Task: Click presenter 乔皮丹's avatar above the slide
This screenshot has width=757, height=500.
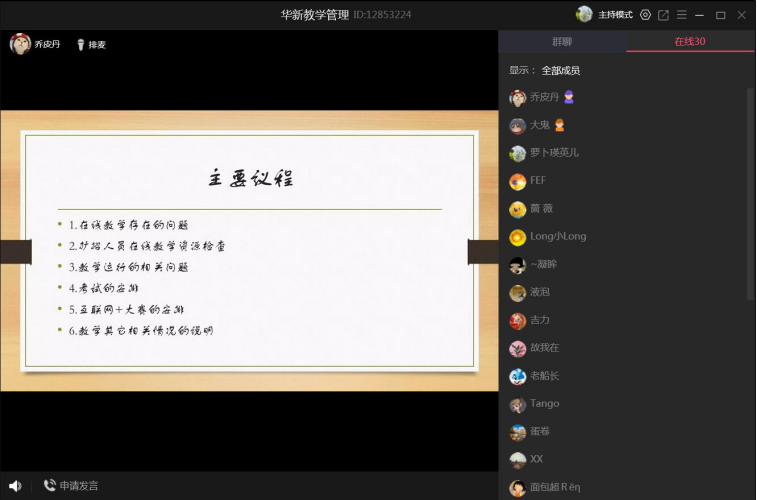Action: click(19, 44)
